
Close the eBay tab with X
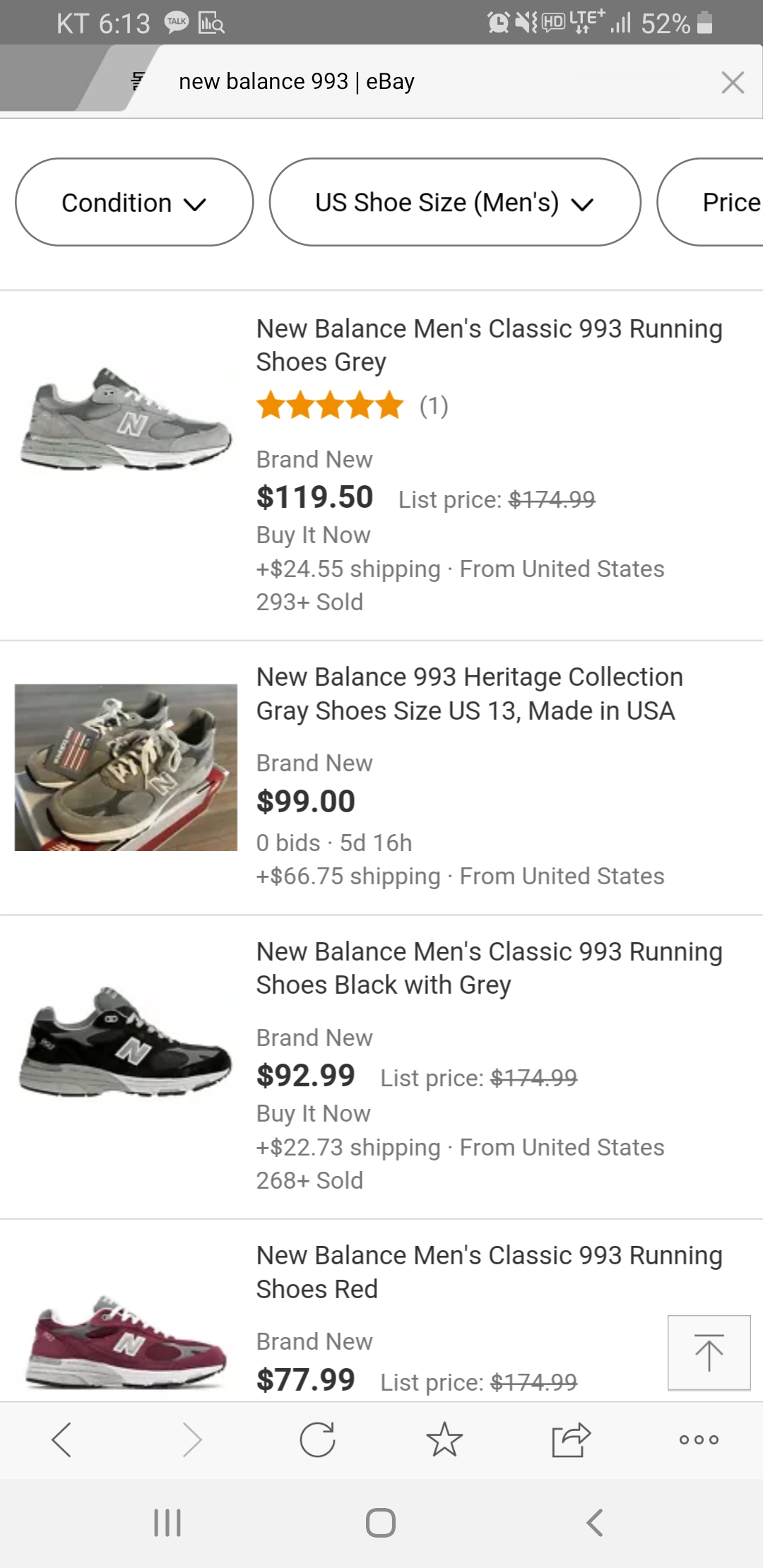pyautogui.click(x=733, y=83)
